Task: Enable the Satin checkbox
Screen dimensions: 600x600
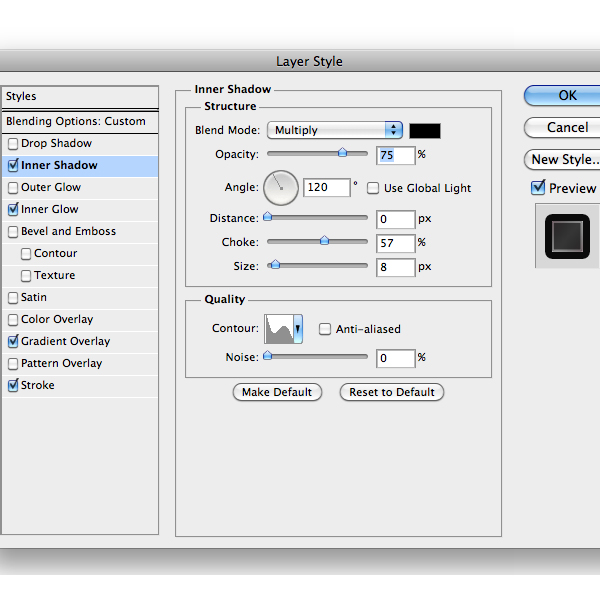Action: click(x=13, y=298)
